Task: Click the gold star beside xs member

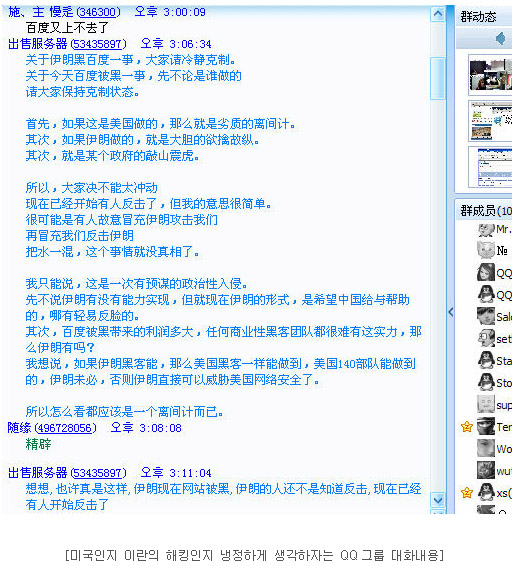Action: tap(467, 492)
